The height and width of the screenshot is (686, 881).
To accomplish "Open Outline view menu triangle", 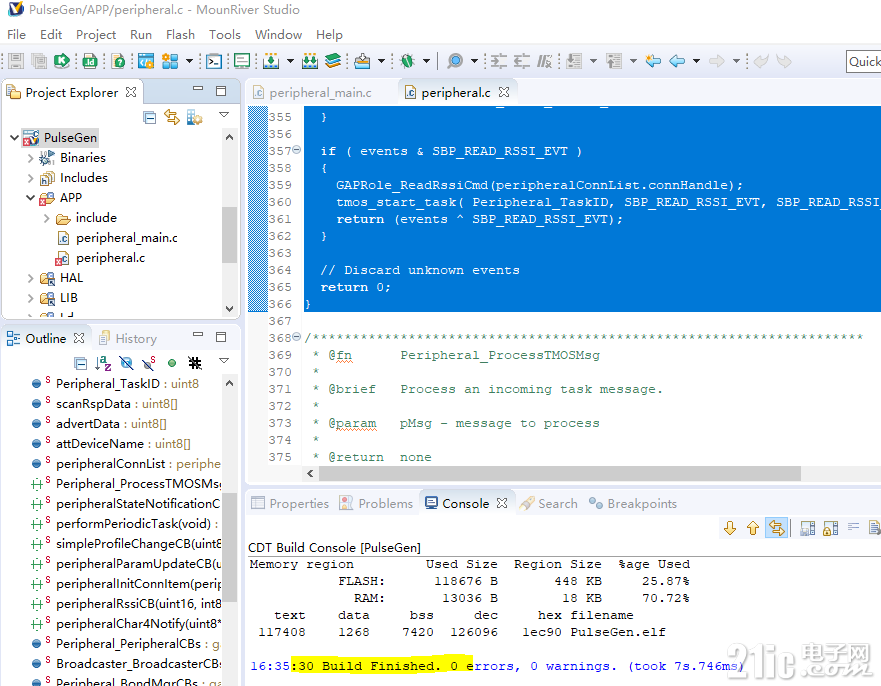I will coord(224,361).
